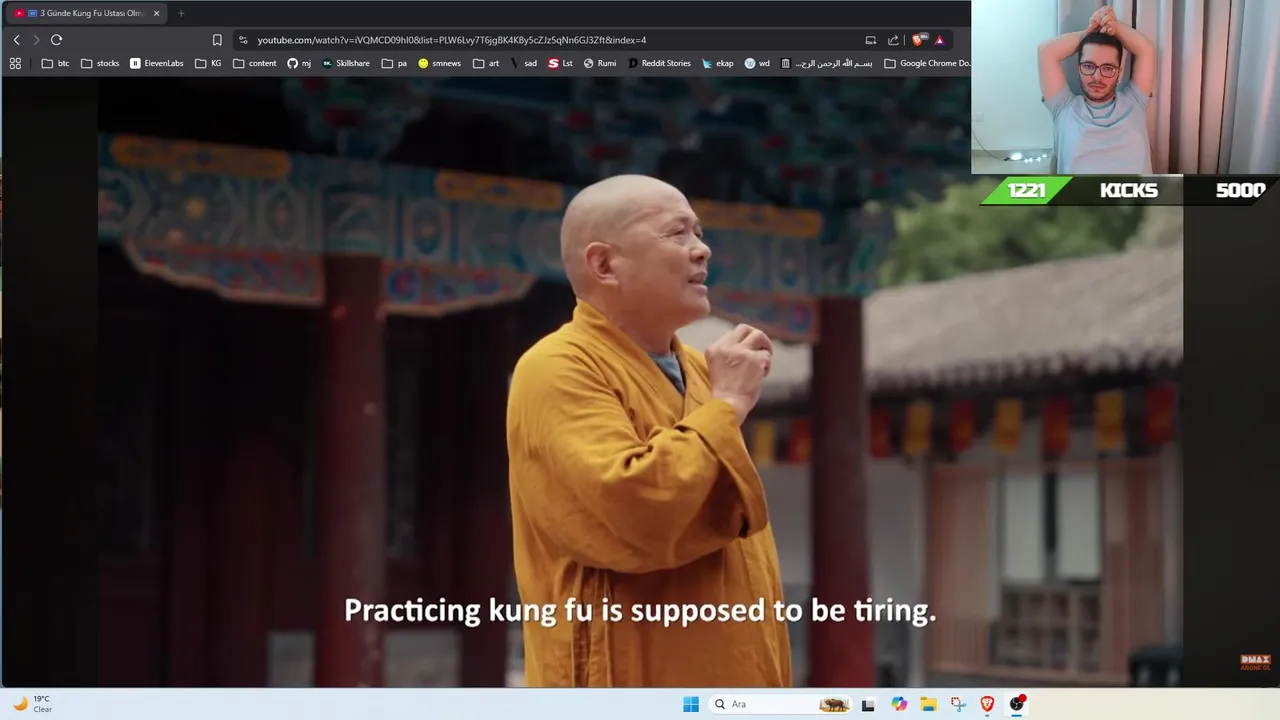
Task: Open the mj GitHub bookmark
Action: point(299,63)
